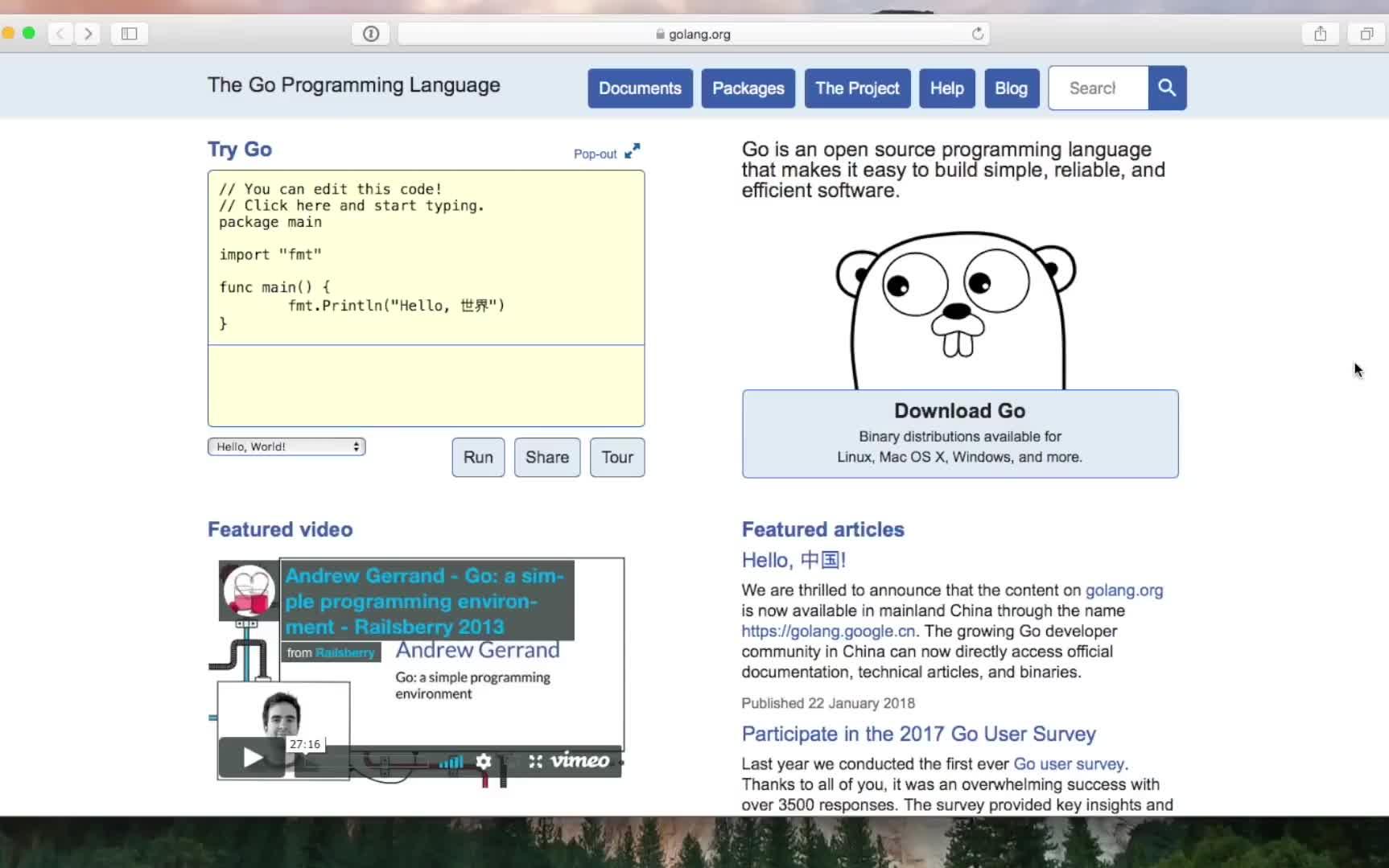
Task: Open the password manager extension icon
Action: [371, 34]
